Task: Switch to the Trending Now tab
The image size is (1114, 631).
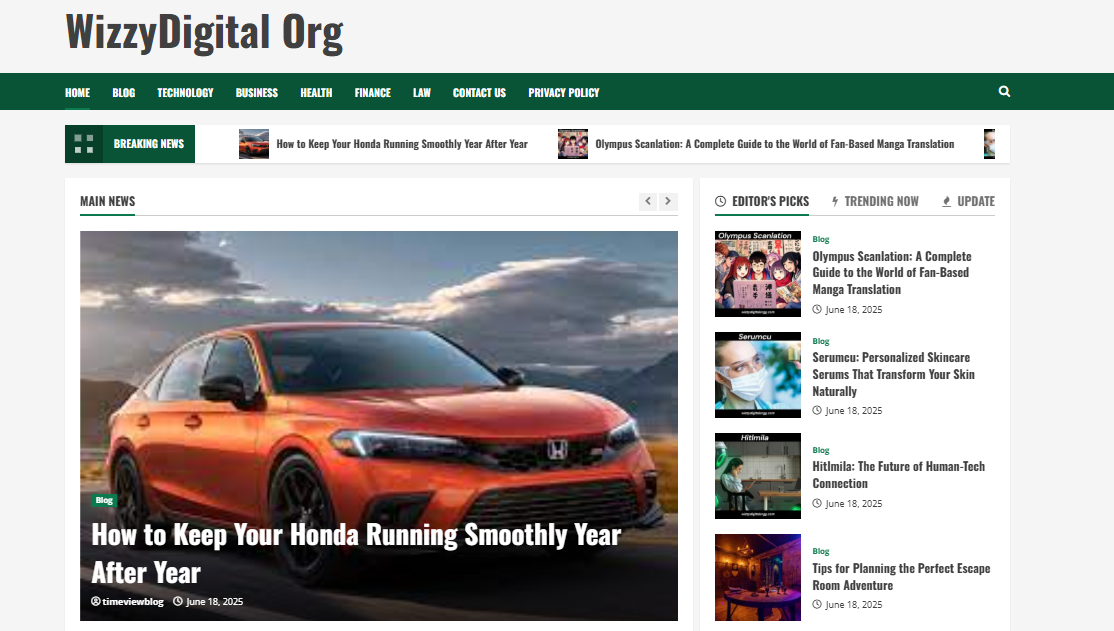Action: 875,201
